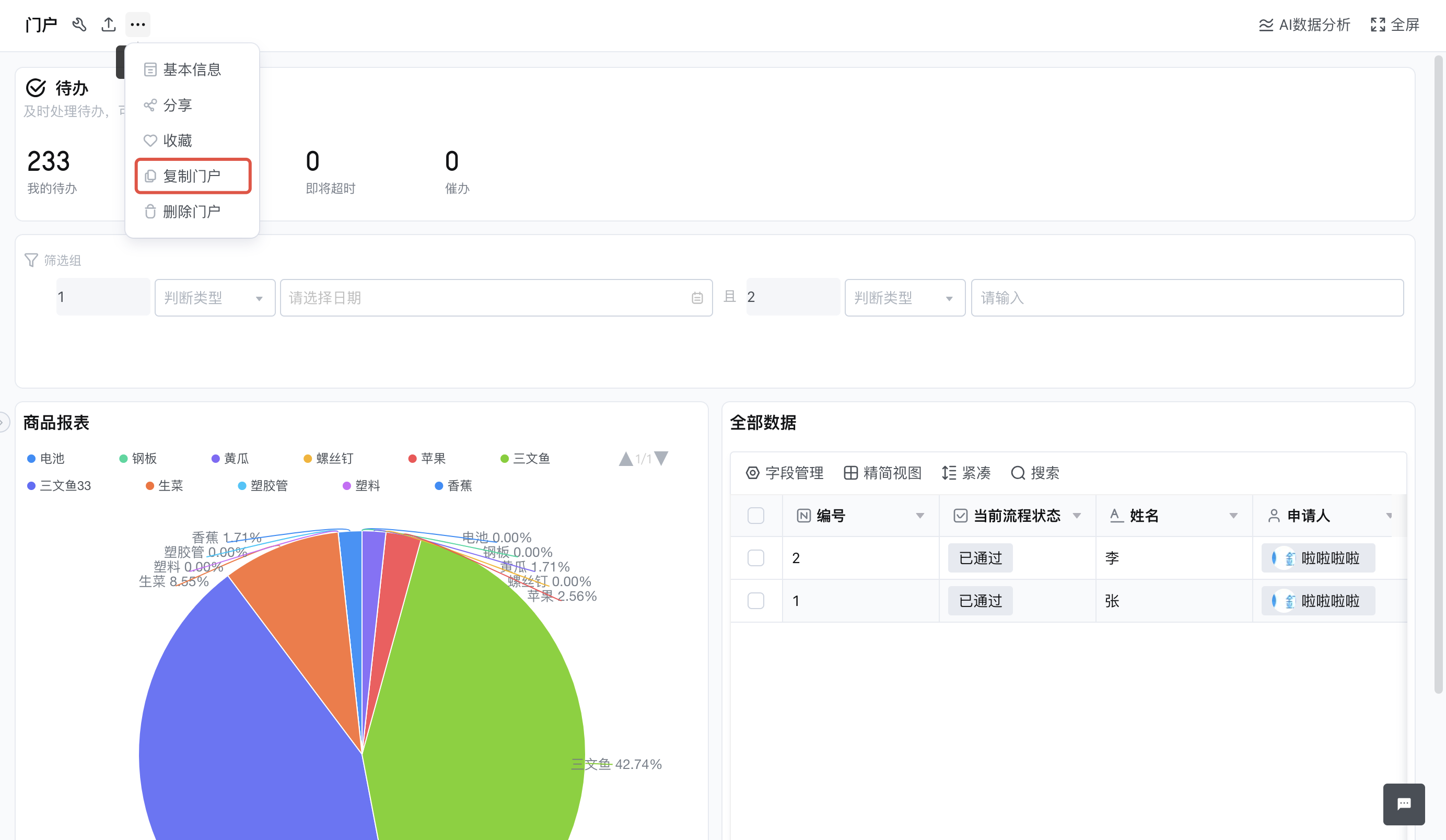Image resolution: width=1446 pixels, height=840 pixels.
Task: Click the 精简视图 grid icon
Action: tap(850, 473)
